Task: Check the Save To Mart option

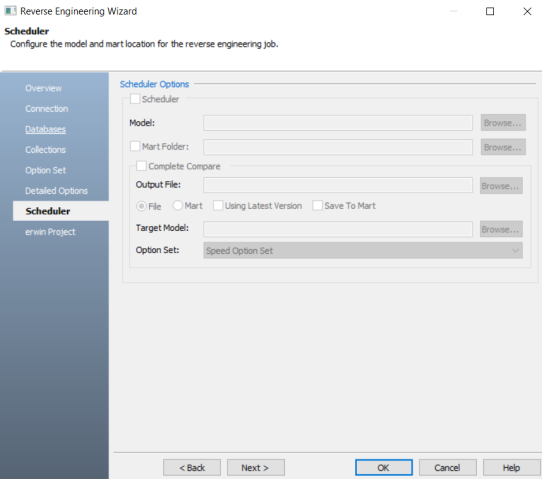Action: click(x=317, y=206)
